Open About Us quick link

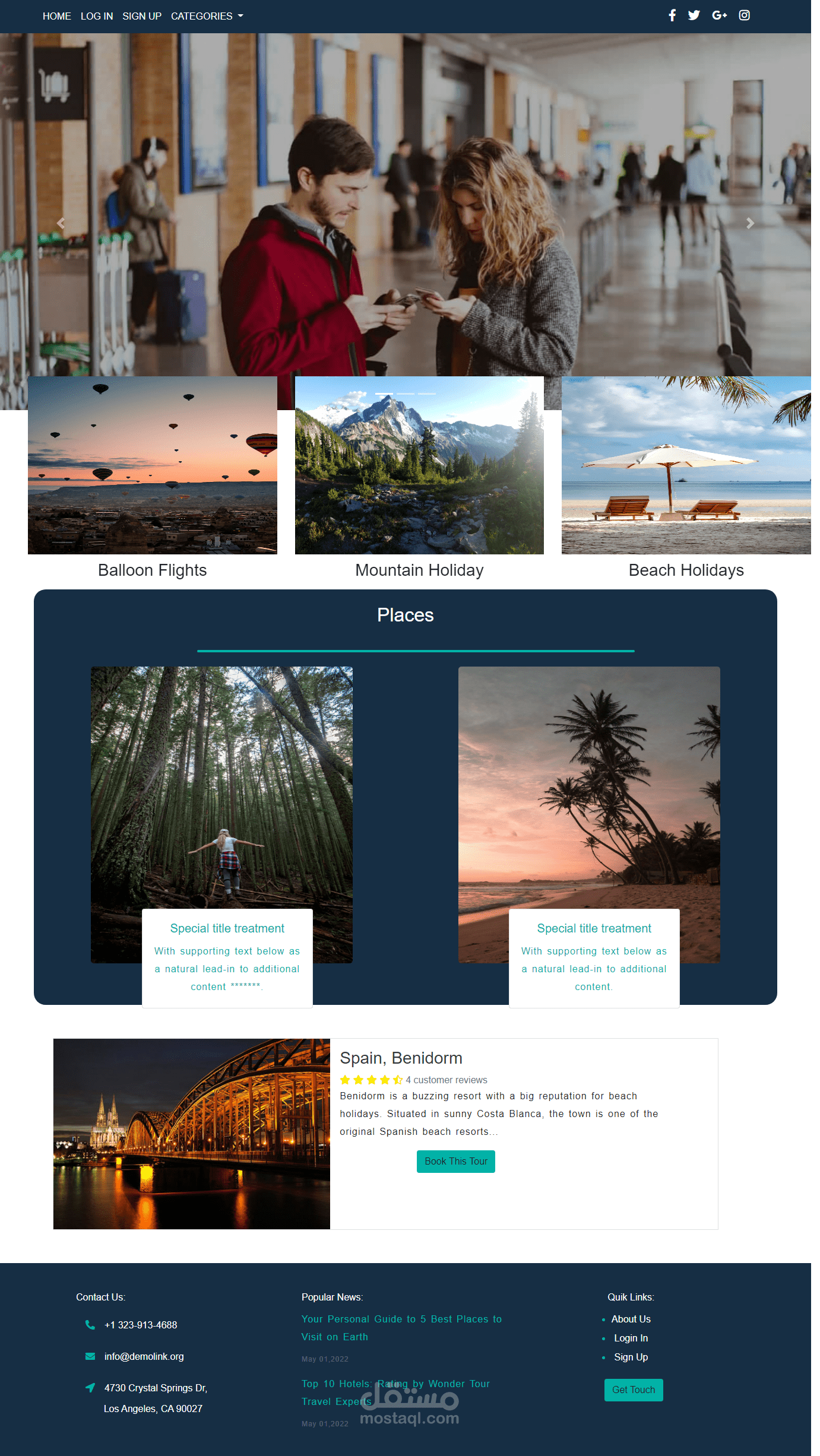(x=631, y=1319)
